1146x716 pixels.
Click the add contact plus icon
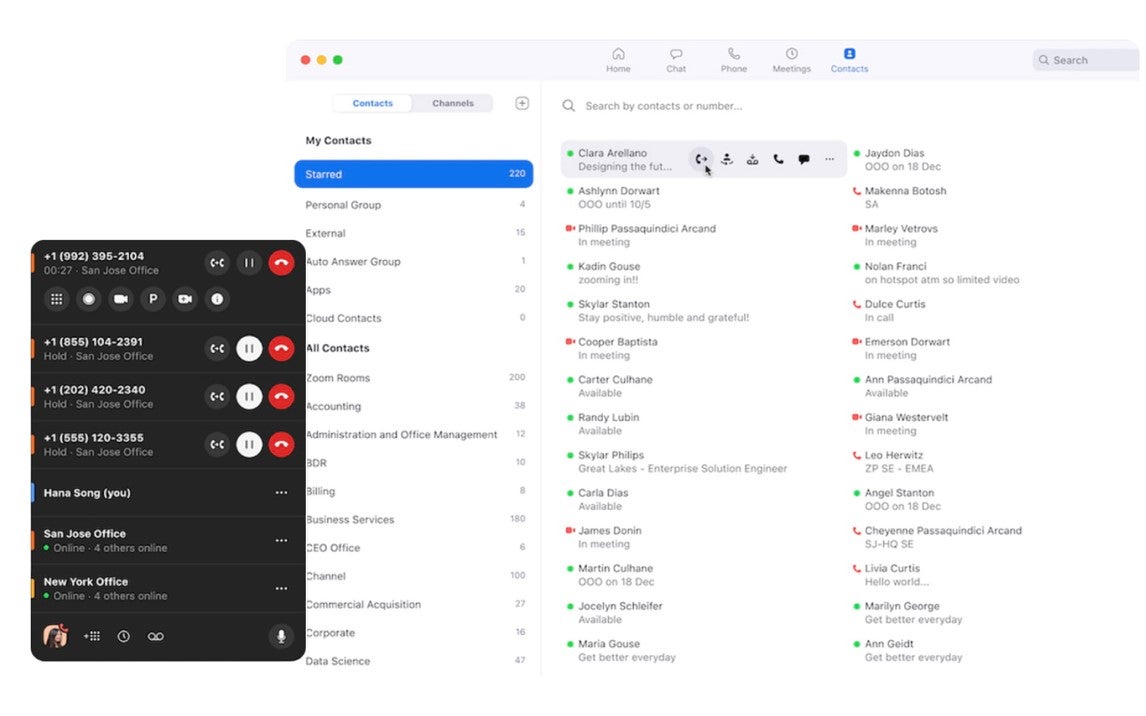click(x=522, y=103)
